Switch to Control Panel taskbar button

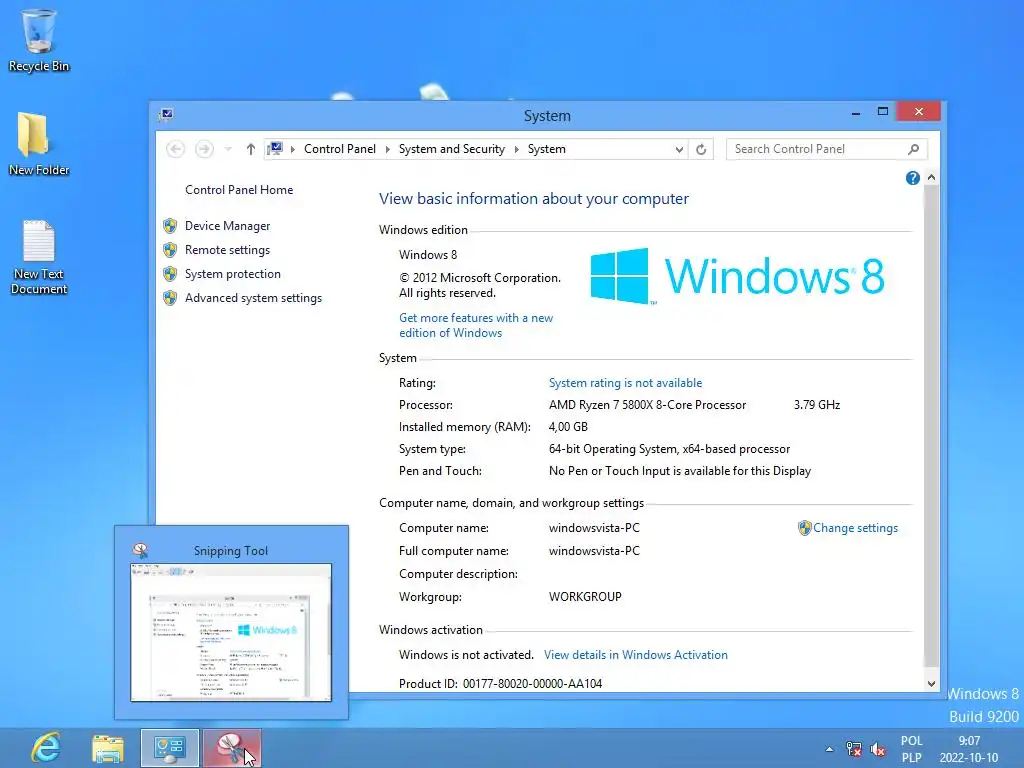(170, 748)
